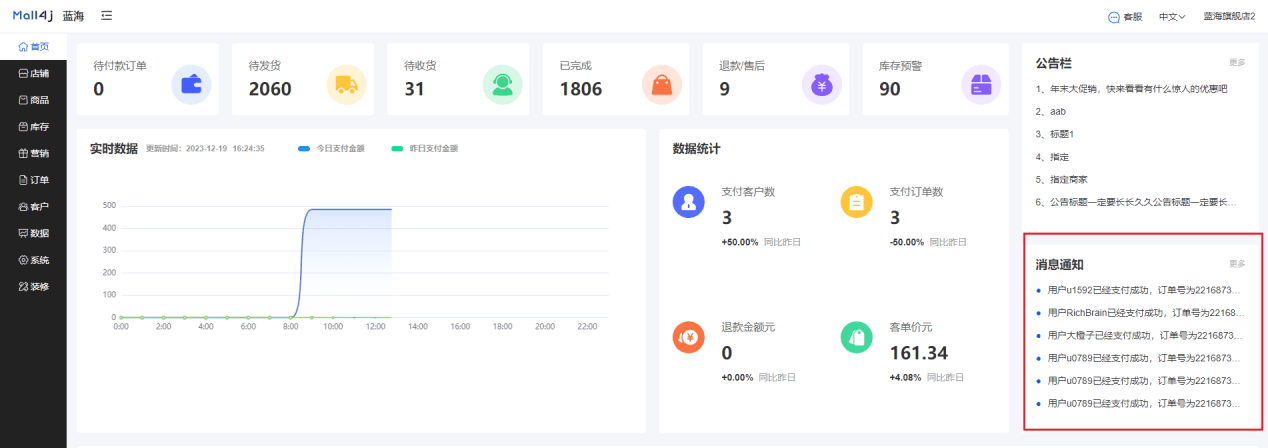Open the 装修 sidebar menu
This screenshot has height=448, width=1268.
(x=33, y=286)
